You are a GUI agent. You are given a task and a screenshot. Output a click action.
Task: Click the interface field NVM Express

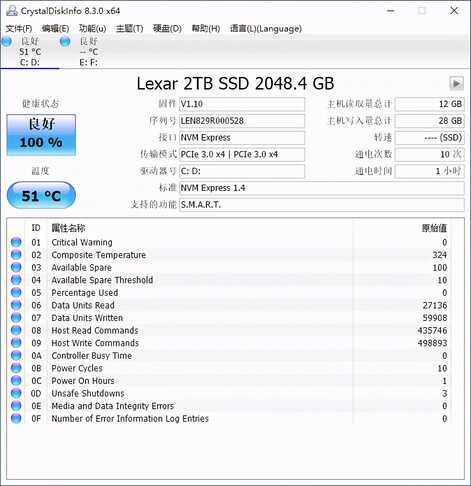(x=242, y=138)
